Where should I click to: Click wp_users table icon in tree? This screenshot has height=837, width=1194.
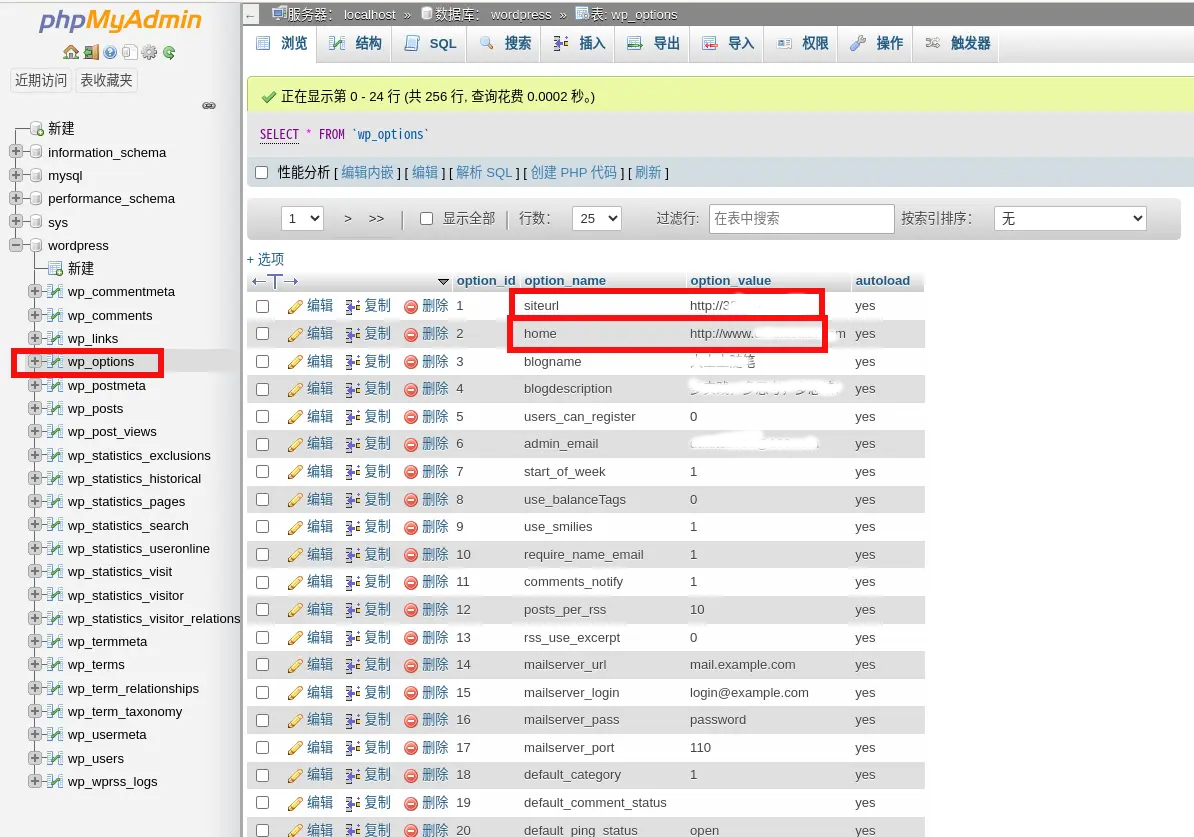(x=55, y=759)
